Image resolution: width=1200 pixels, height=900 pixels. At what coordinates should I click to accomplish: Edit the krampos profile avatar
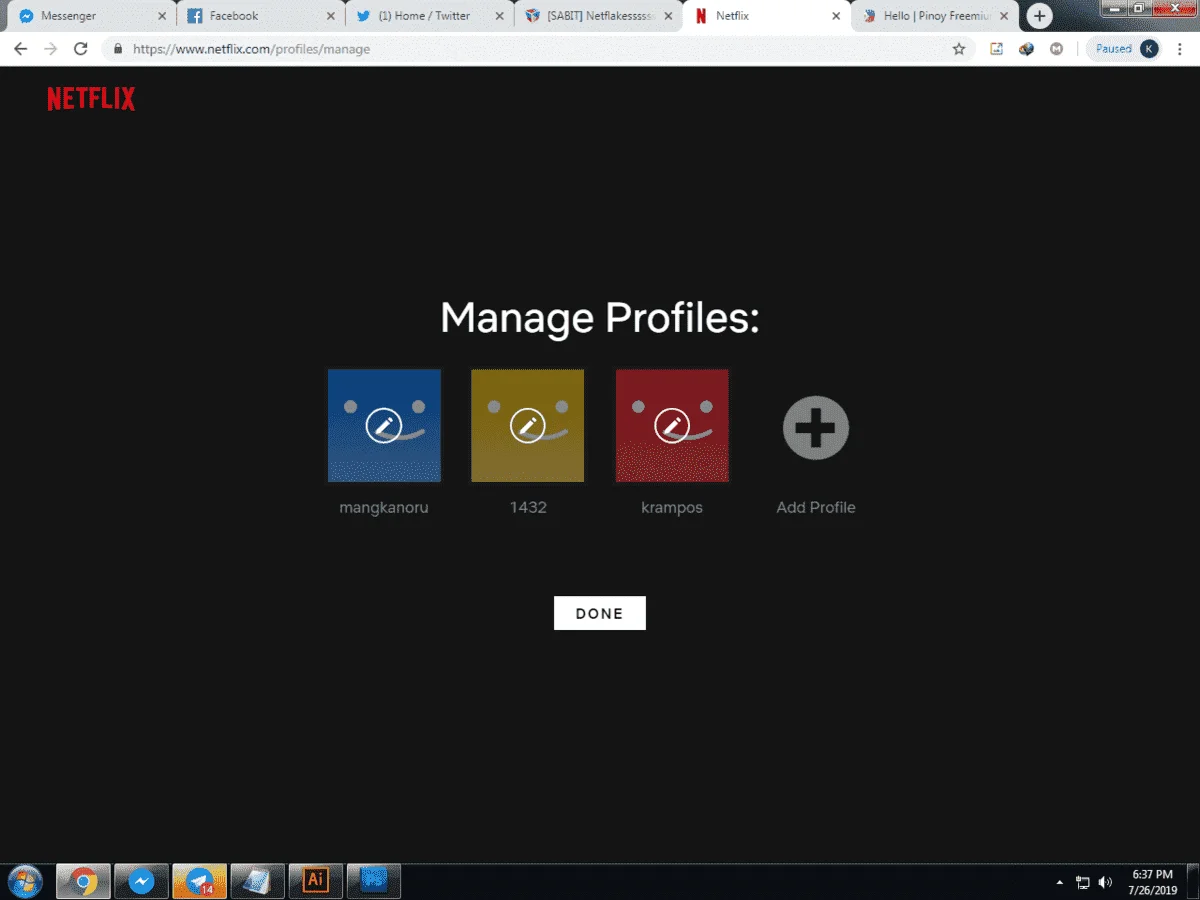(x=672, y=426)
